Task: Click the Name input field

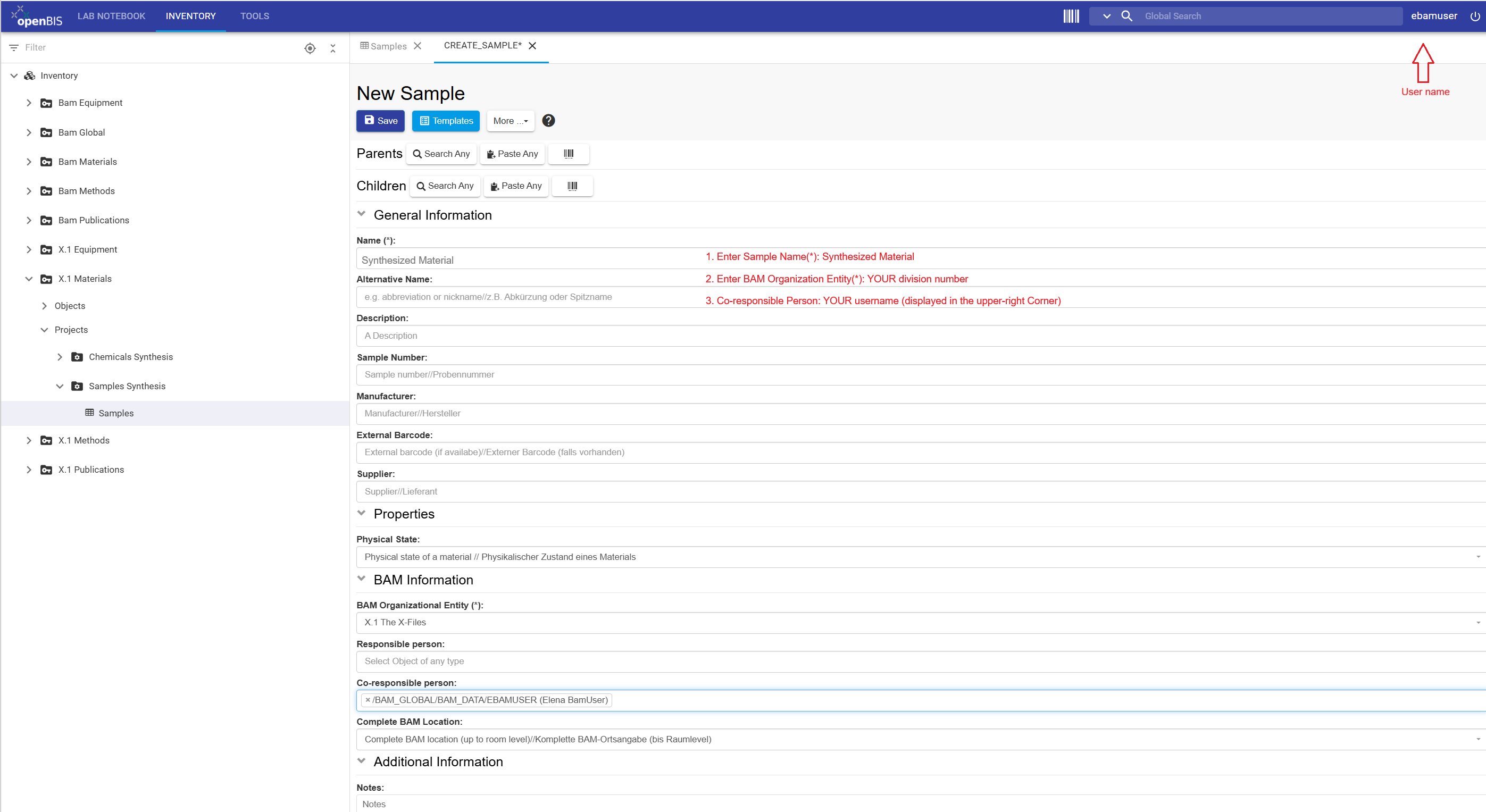Action: tap(921, 259)
